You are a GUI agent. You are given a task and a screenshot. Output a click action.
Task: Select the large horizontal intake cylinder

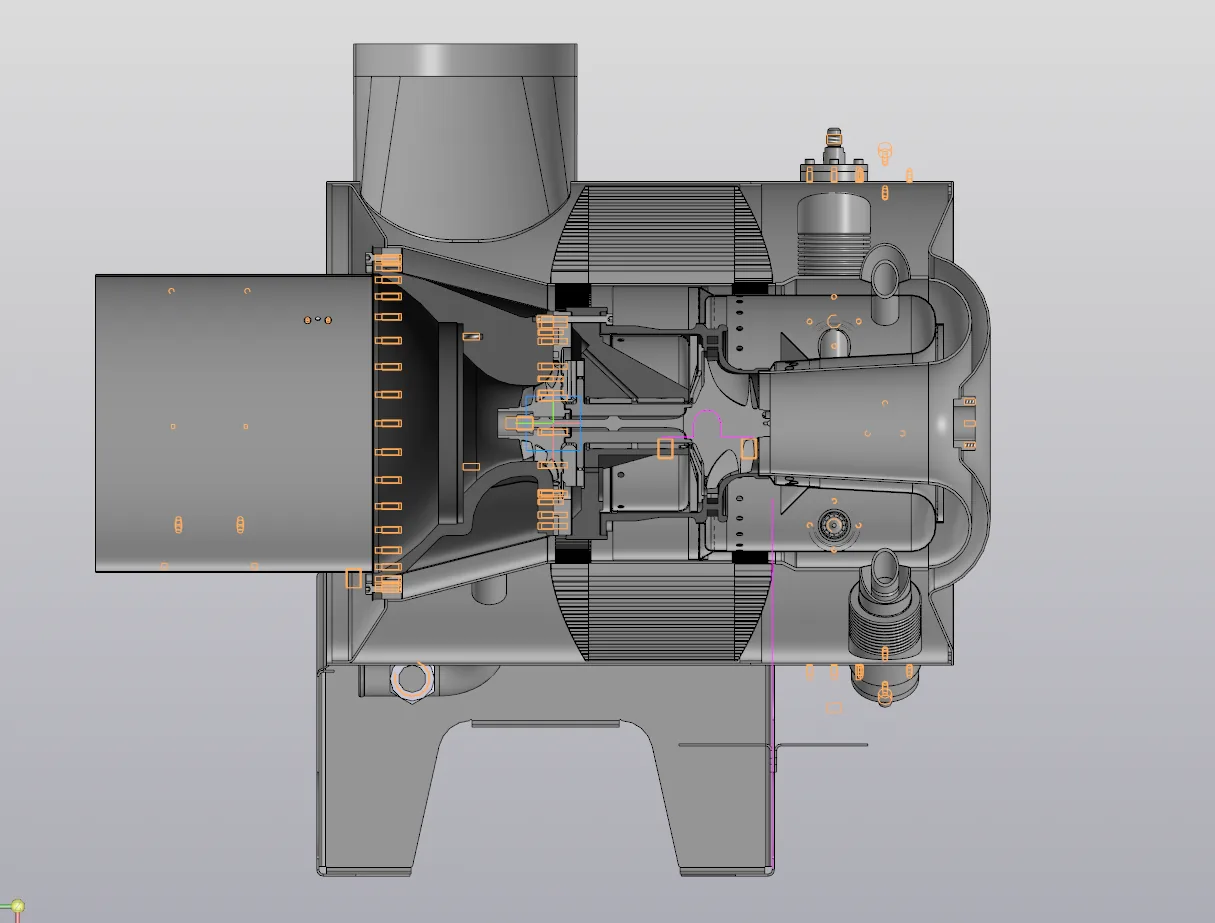tap(233, 423)
